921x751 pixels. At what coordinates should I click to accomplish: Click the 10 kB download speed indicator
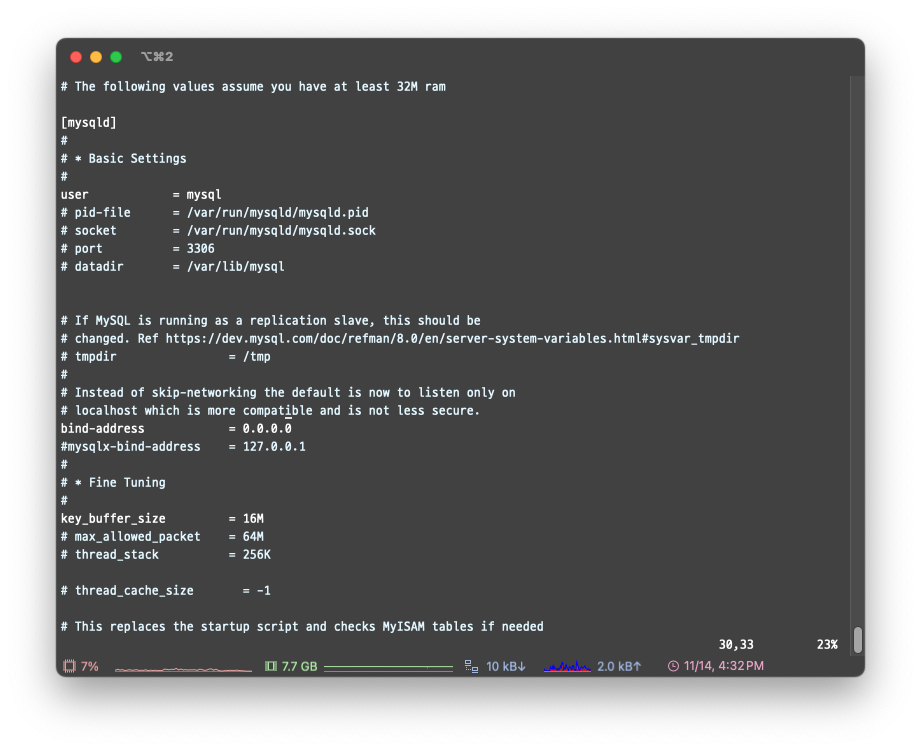[x=506, y=666]
